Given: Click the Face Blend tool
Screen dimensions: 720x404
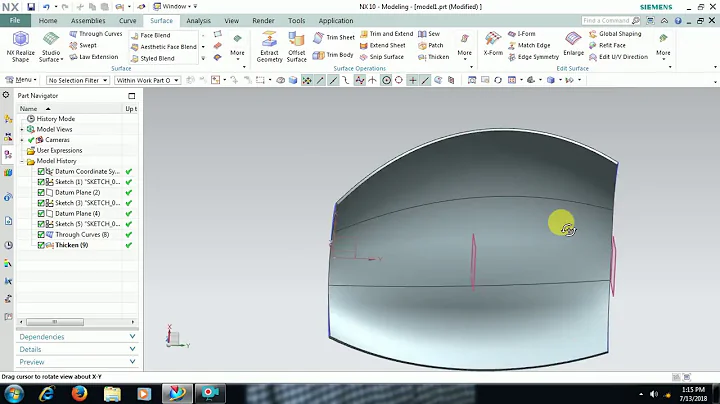Looking at the screenshot, I should pos(151,35).
